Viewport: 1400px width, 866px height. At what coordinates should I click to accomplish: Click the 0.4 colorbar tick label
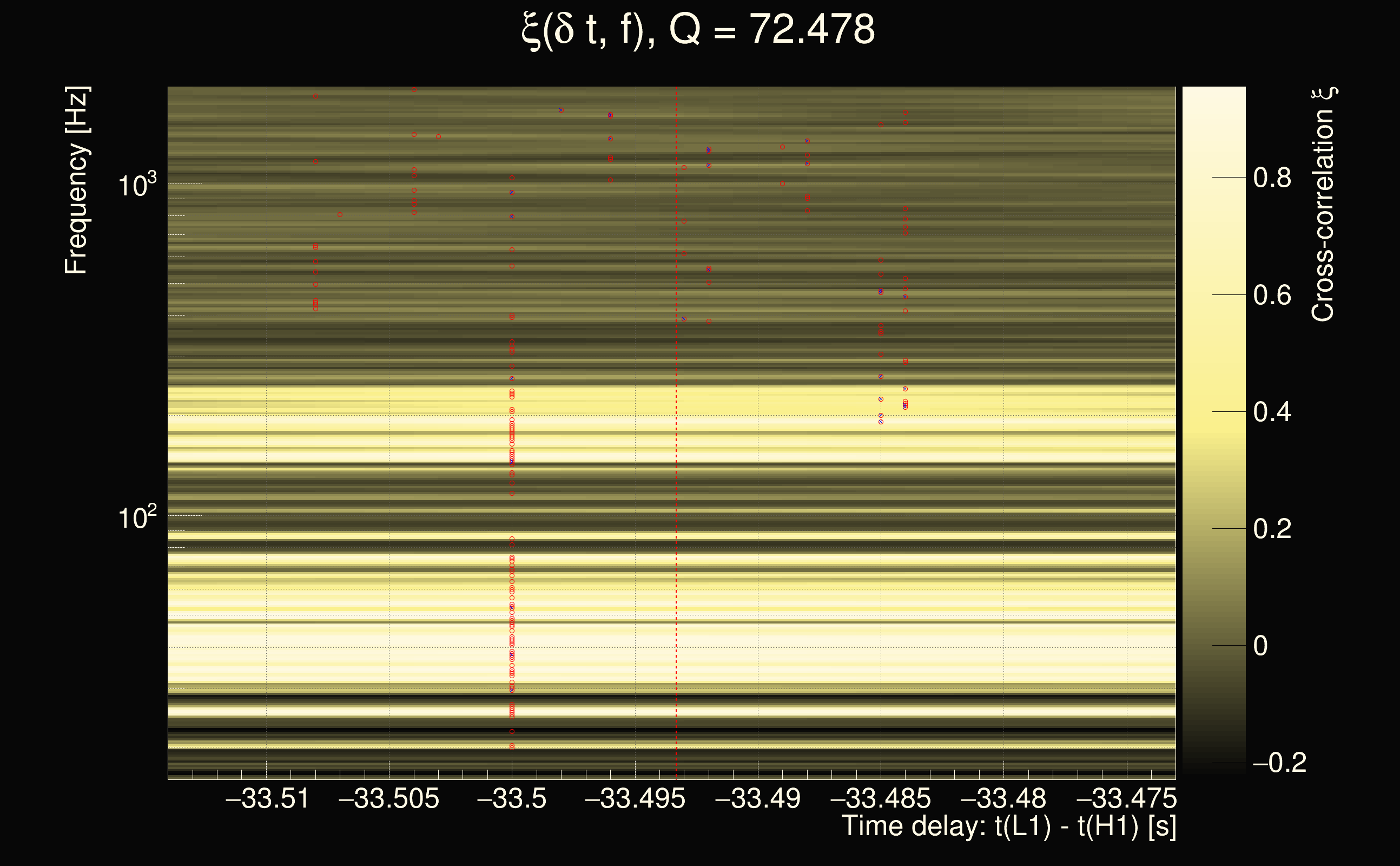tap(1272, 412)
